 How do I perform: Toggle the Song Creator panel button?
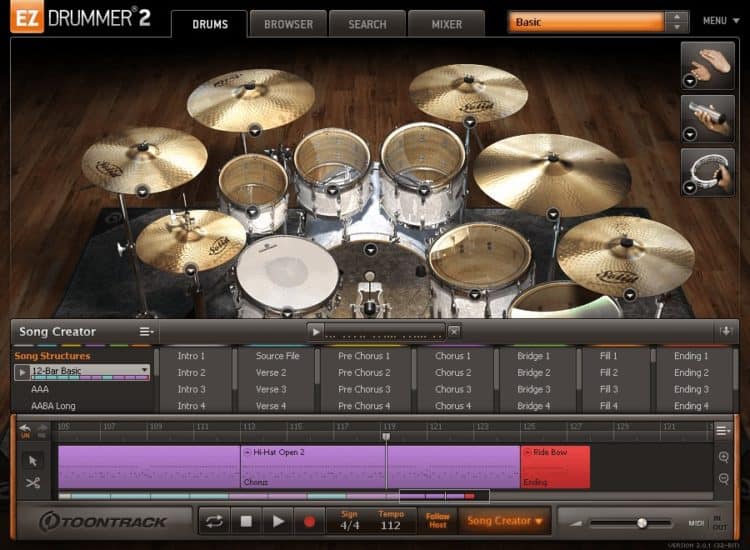click(x=504, y=520)
